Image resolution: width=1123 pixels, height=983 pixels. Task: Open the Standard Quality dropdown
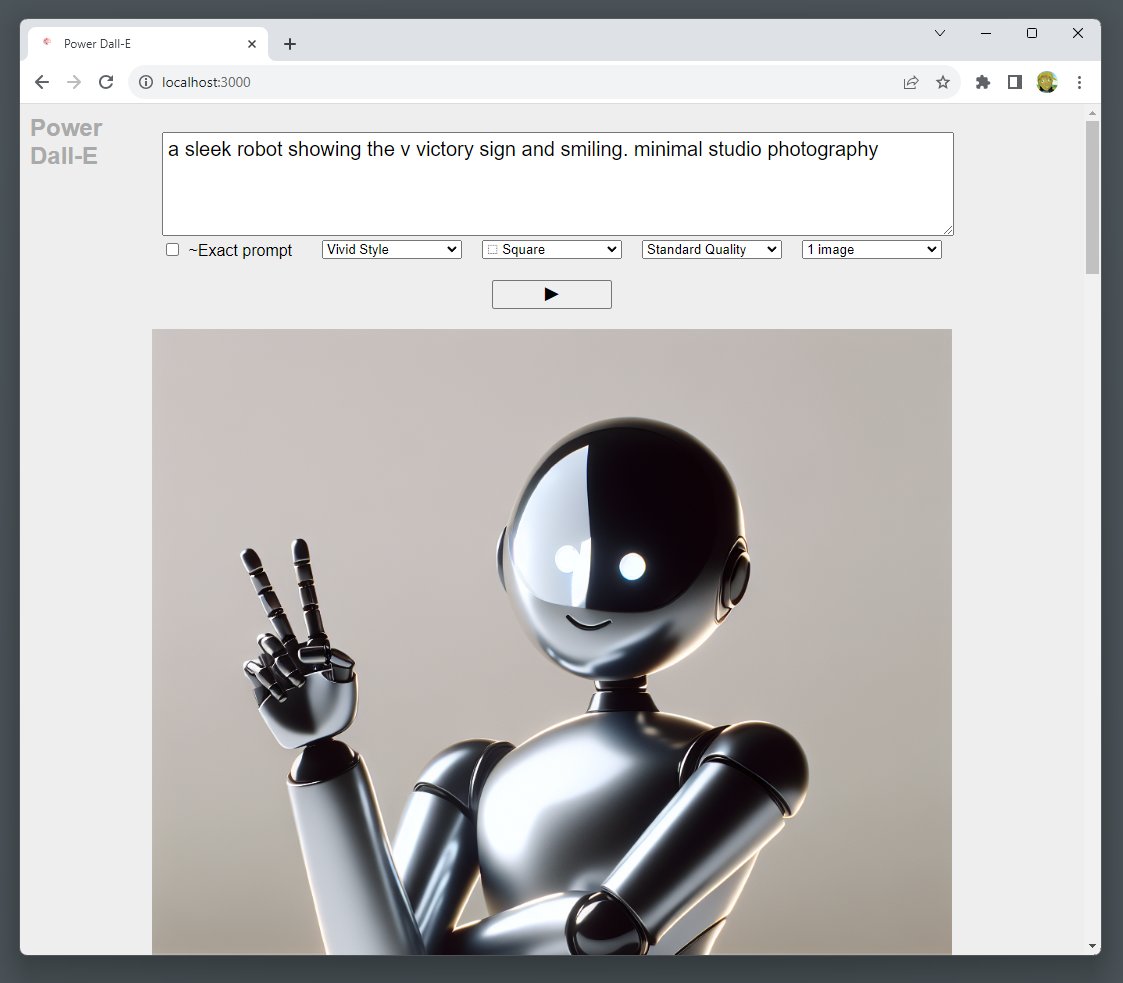(711, 249)
